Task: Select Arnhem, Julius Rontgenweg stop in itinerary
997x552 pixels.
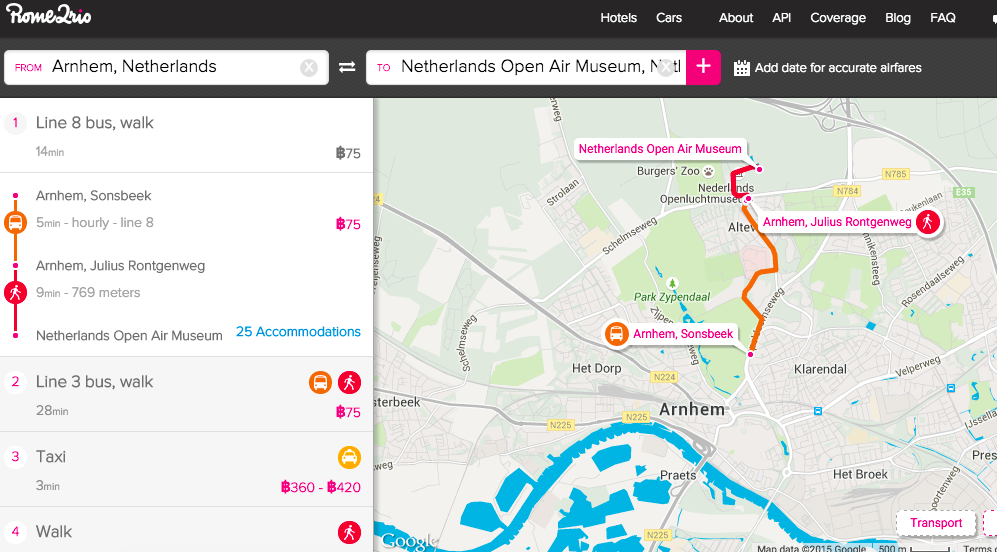Action: (120, 266)
